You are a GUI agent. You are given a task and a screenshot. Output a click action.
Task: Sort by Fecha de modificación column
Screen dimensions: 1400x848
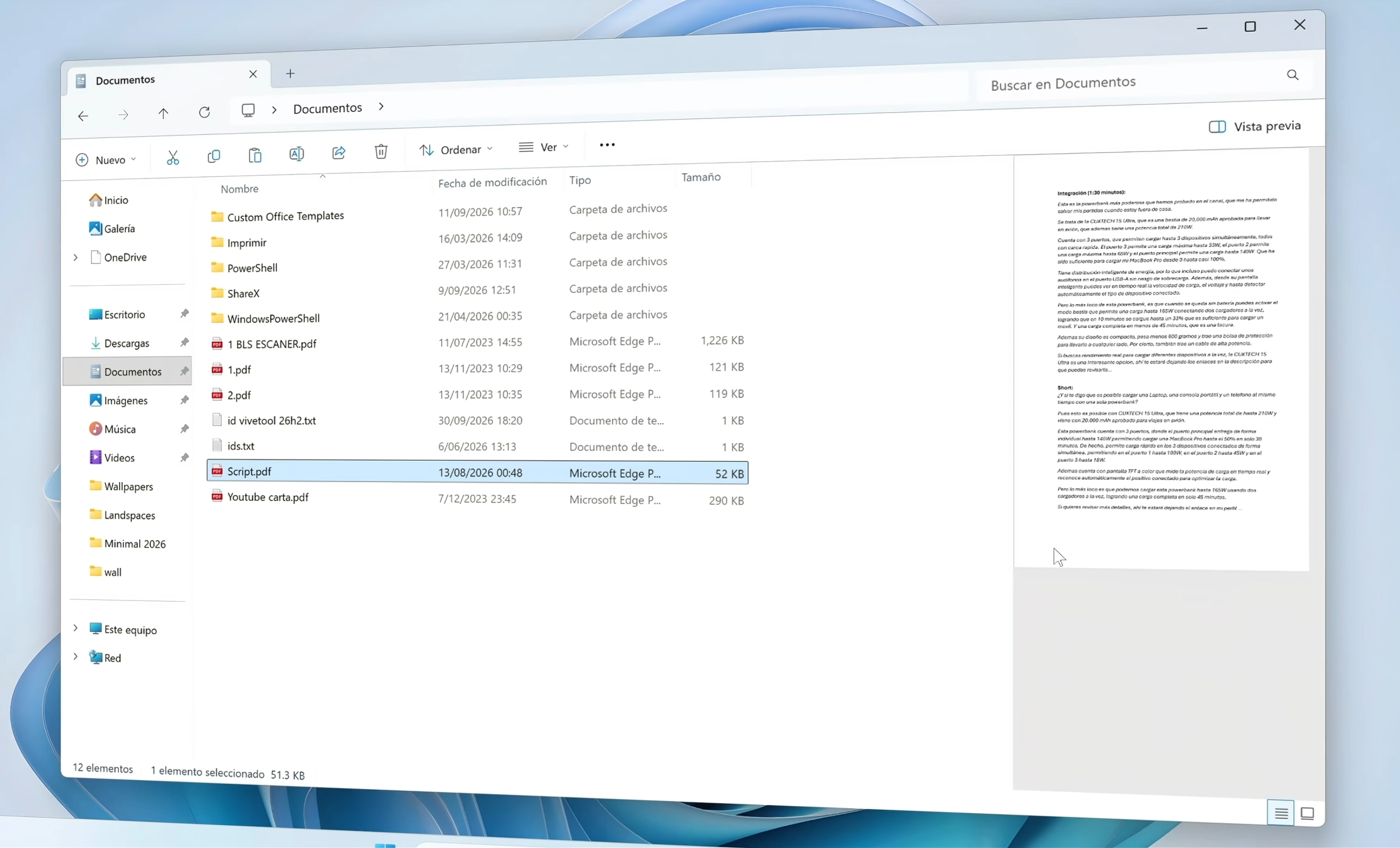[492, 182]
